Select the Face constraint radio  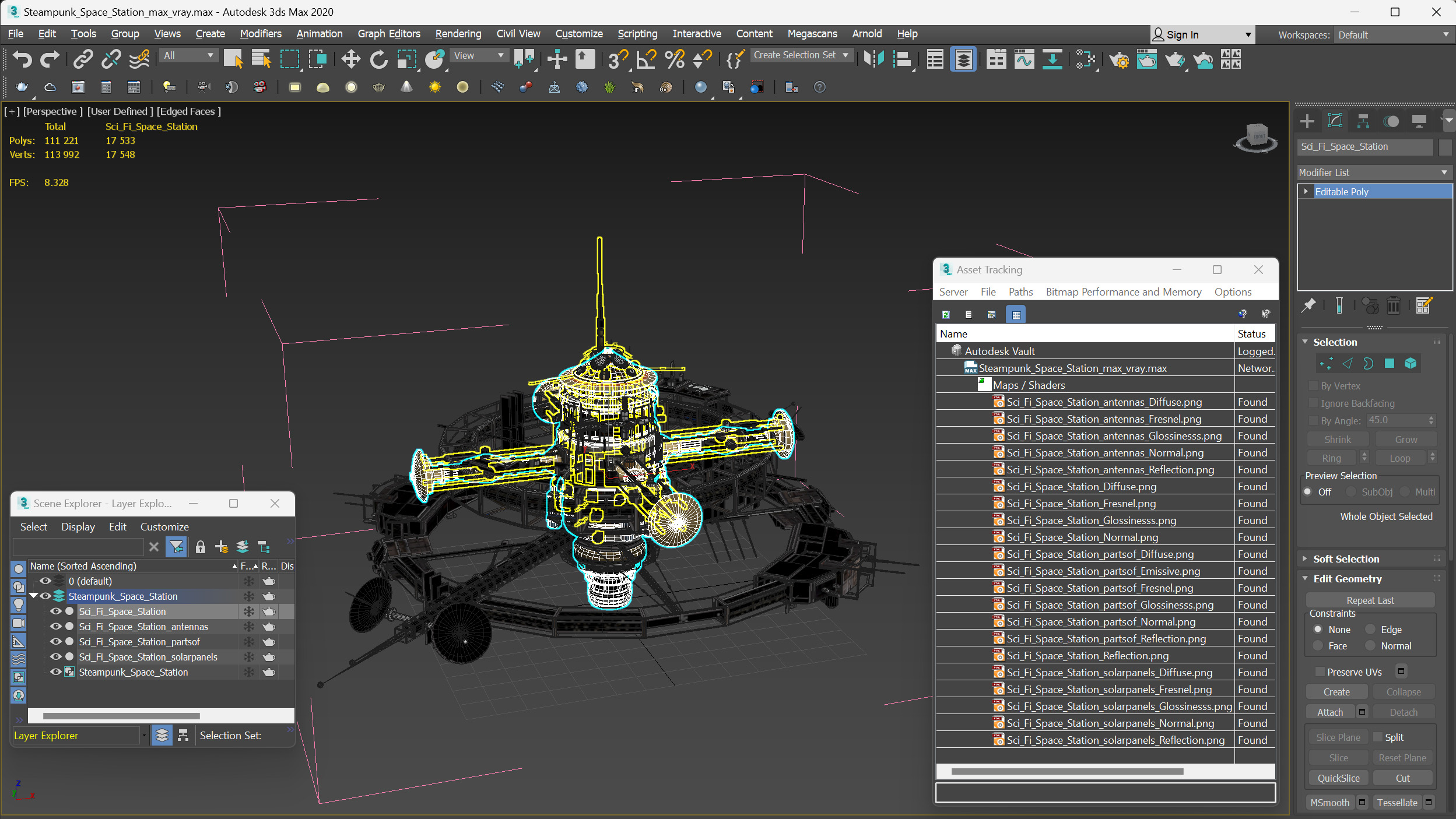click(x=1318, y=646)
